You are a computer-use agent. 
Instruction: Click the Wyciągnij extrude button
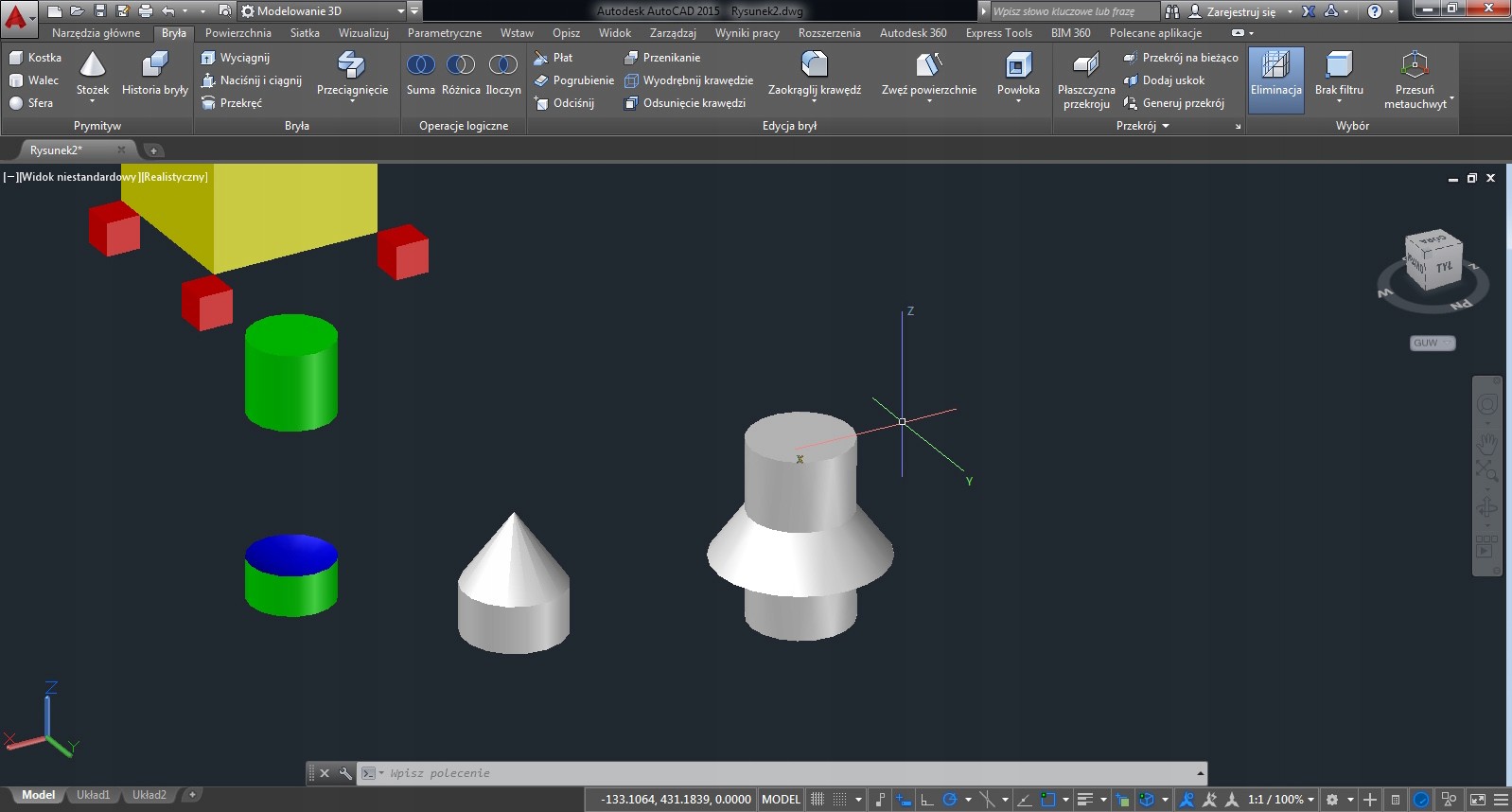tap(236, 58)
